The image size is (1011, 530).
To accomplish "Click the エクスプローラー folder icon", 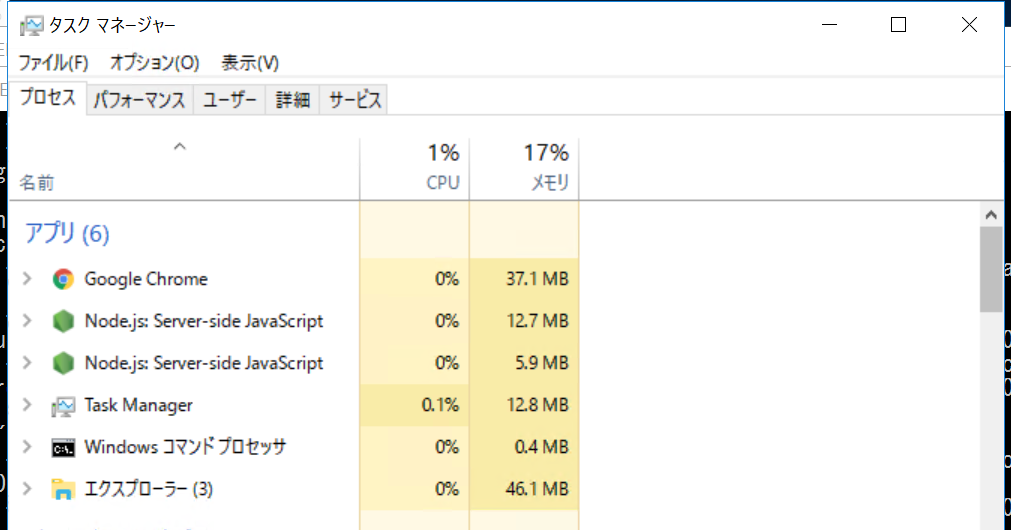I will point(63,489).
